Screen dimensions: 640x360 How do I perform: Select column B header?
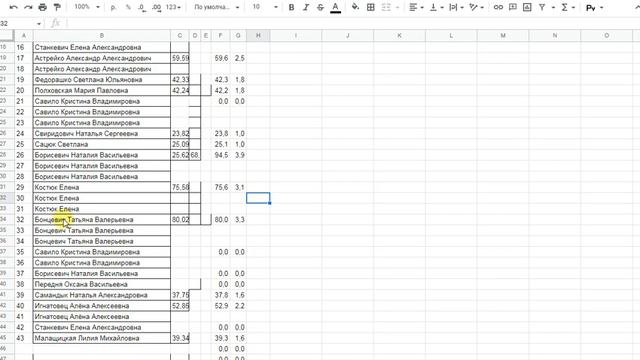pyautogui.click(x=102, y=36)
